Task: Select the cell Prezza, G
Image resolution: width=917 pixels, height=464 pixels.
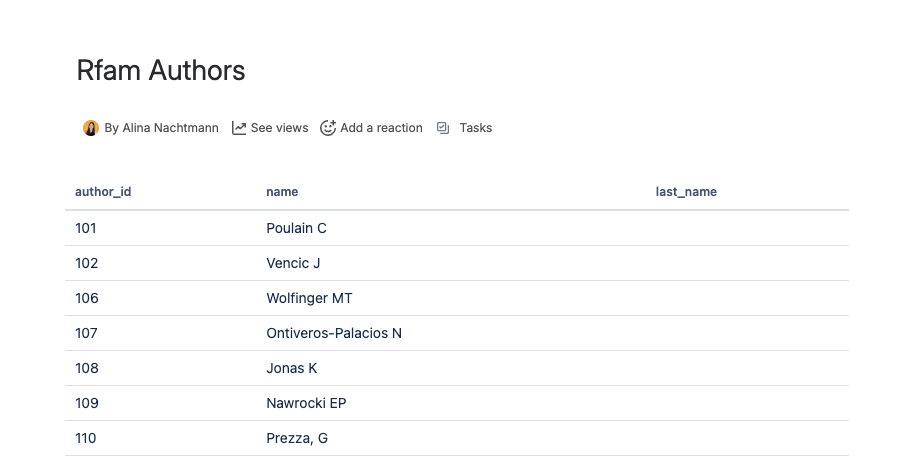Action: [297, 438]
